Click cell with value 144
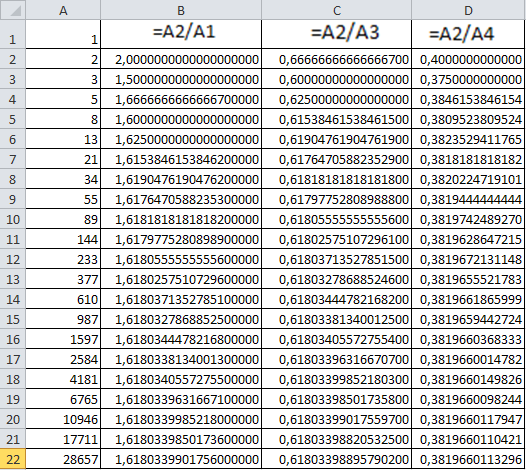 [63, 239]
